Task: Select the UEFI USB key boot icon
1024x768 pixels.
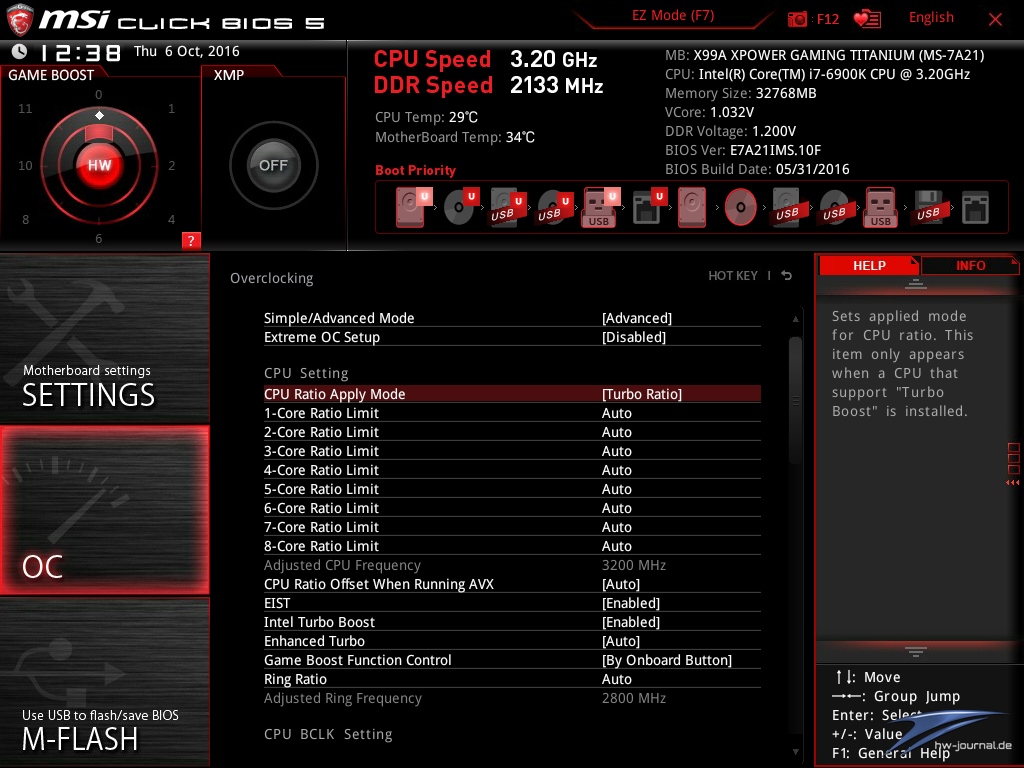Action: (601, 208)
